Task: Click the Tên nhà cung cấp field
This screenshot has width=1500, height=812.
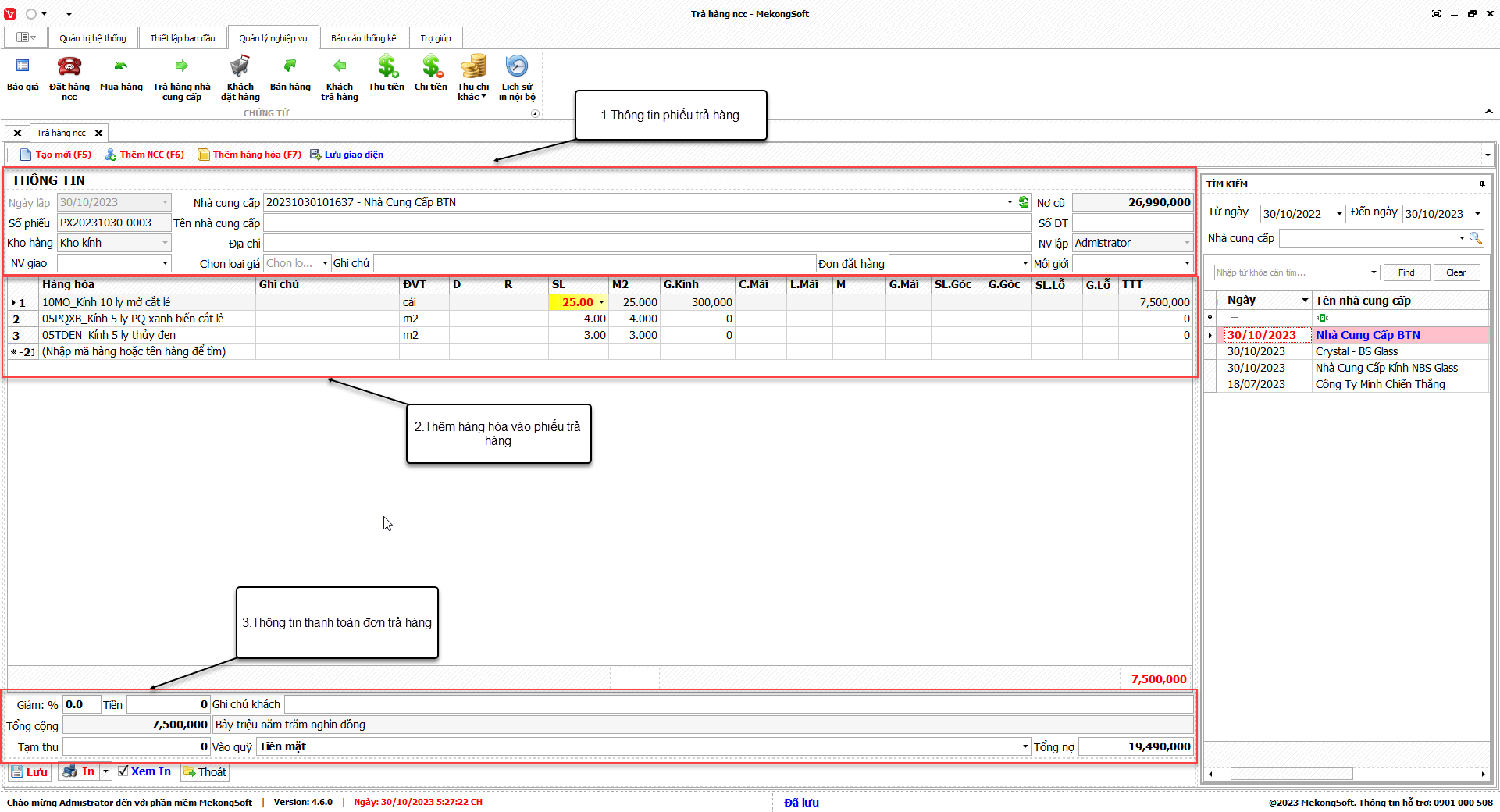Action: pyautogui.click(x=647, y=223)
